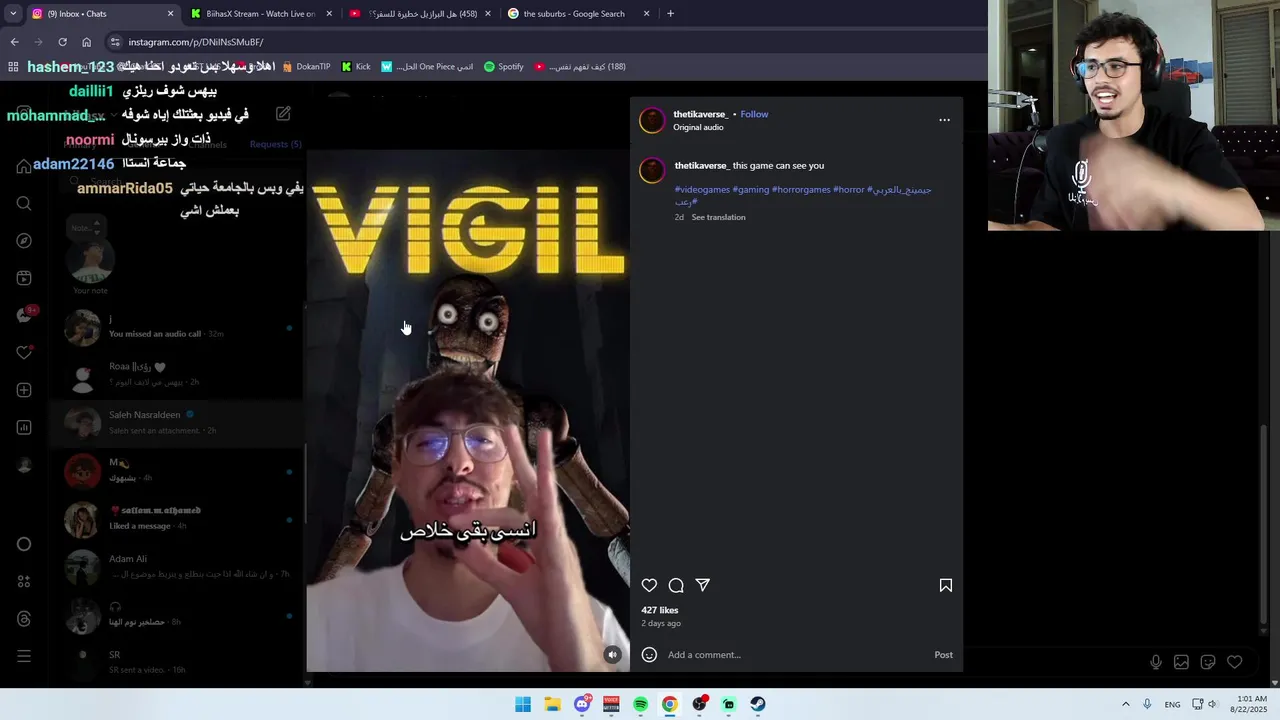Go back to previous page
This screenshot has width=1280, height=720.
click(x=14, y=42)
